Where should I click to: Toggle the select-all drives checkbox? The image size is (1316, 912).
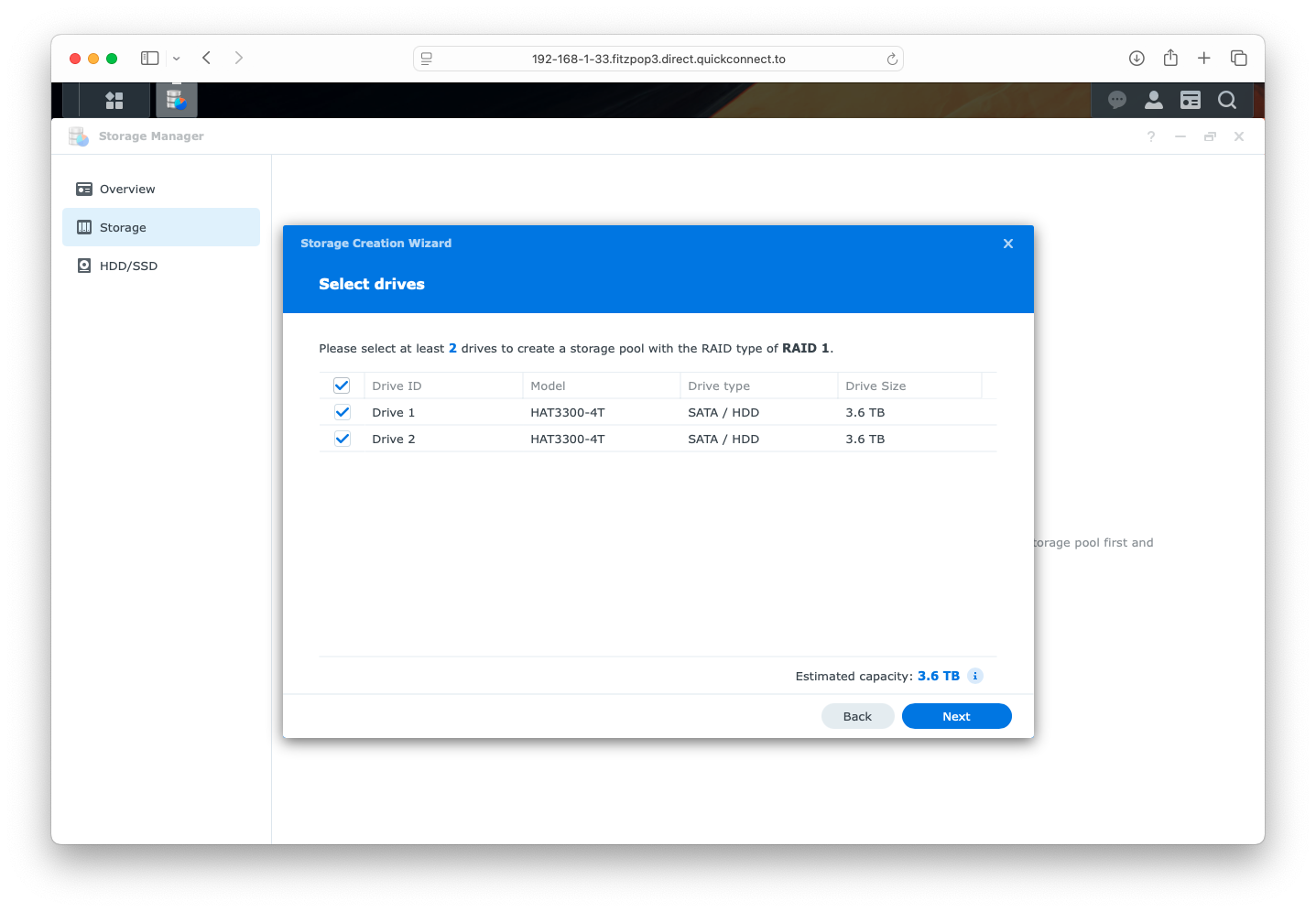[x=342, y=385]
